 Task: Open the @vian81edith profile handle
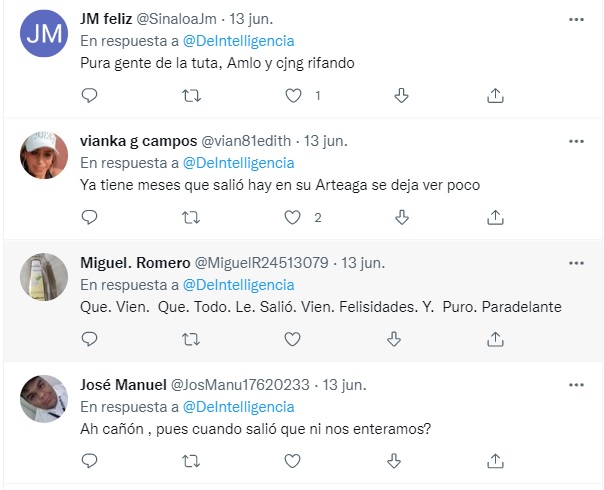[x=248, y=141]
